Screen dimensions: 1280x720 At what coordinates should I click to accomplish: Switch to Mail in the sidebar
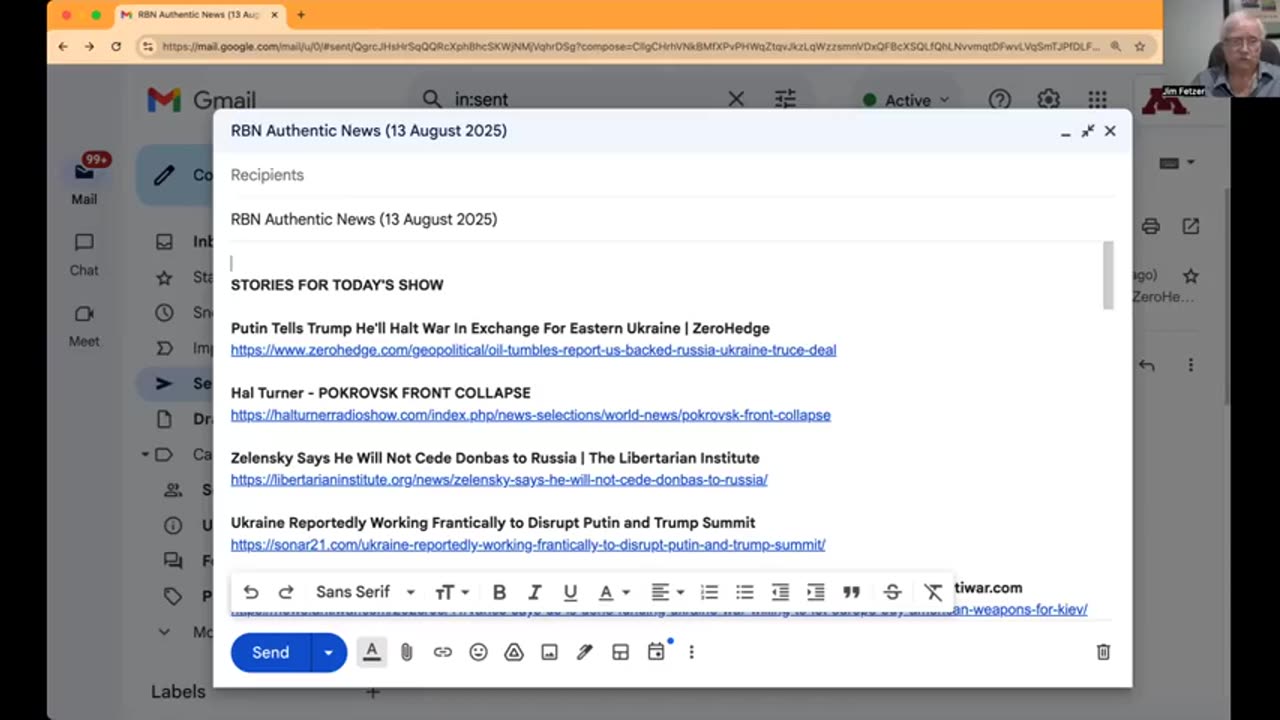pos(84,181)
